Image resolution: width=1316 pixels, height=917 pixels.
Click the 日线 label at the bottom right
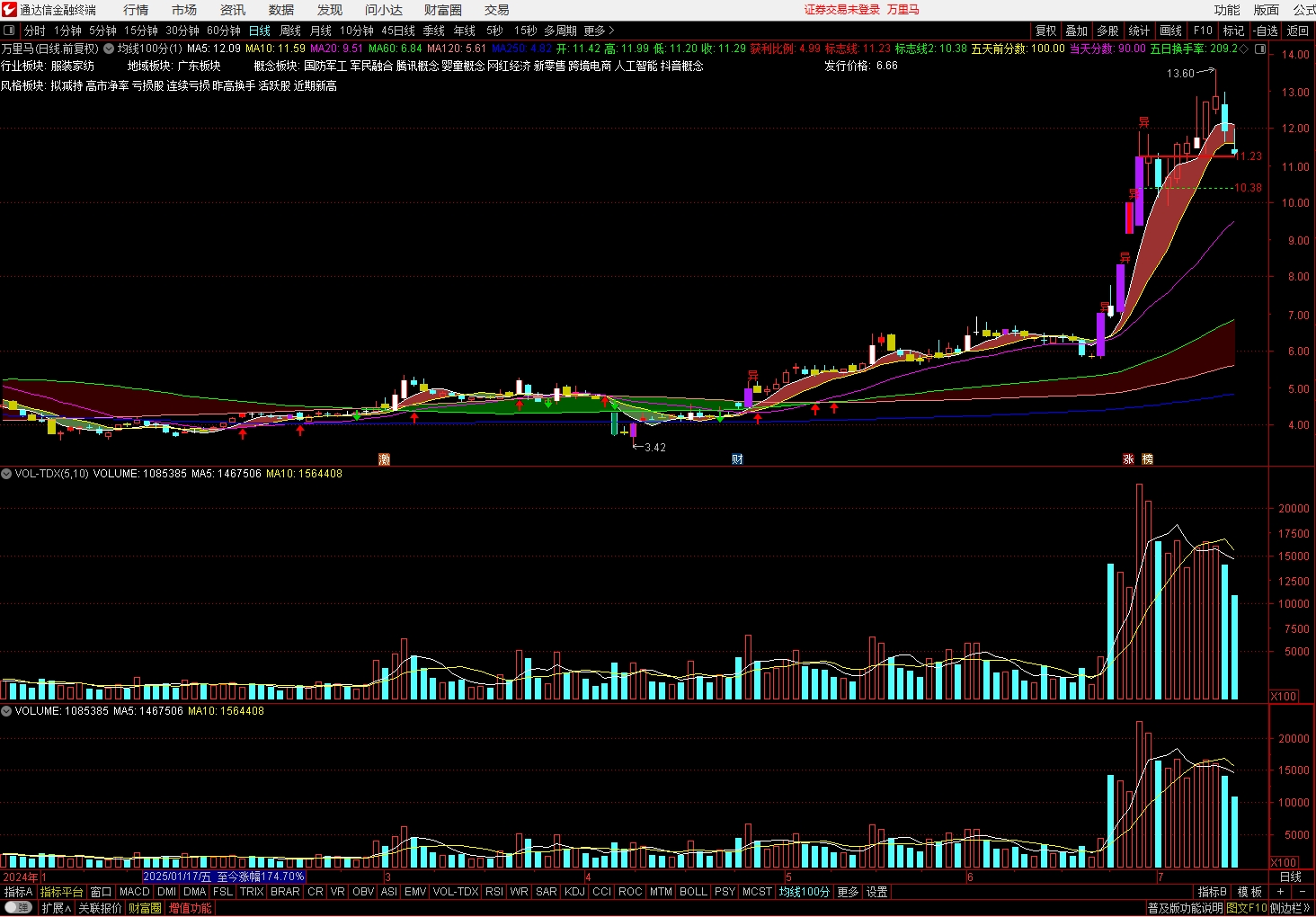[x=1291, y=877]
